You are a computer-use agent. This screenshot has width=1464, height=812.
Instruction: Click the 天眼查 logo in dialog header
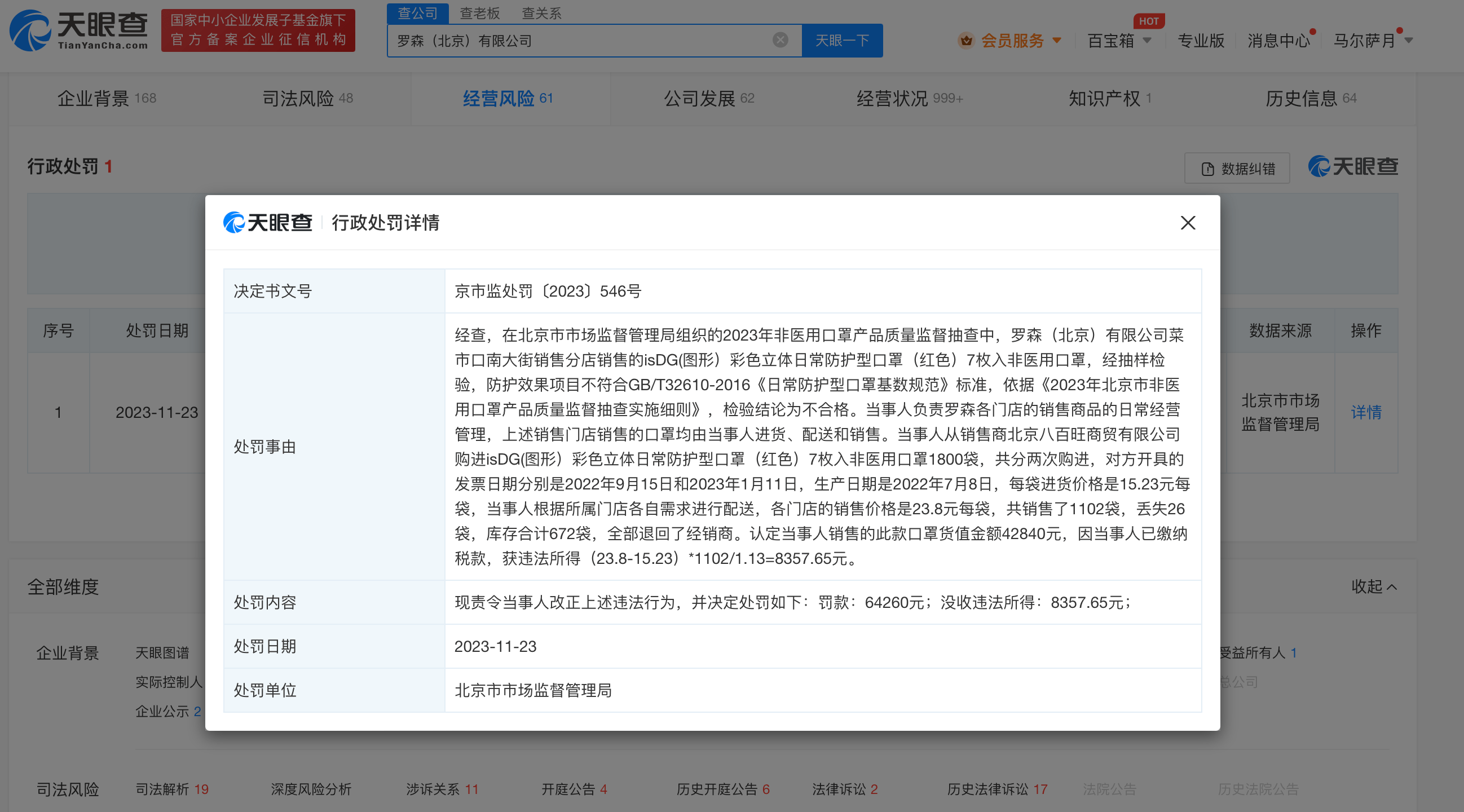268,223
